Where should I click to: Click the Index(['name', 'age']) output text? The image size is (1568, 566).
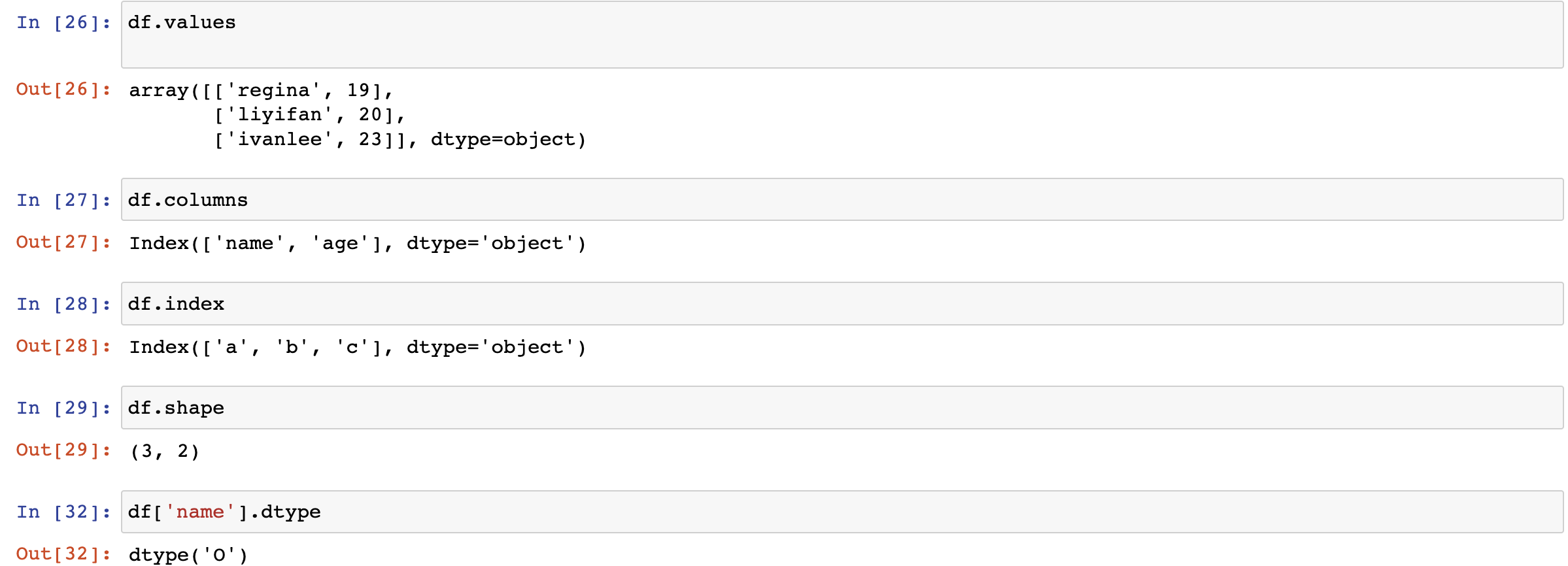click(x=358, y=243)
